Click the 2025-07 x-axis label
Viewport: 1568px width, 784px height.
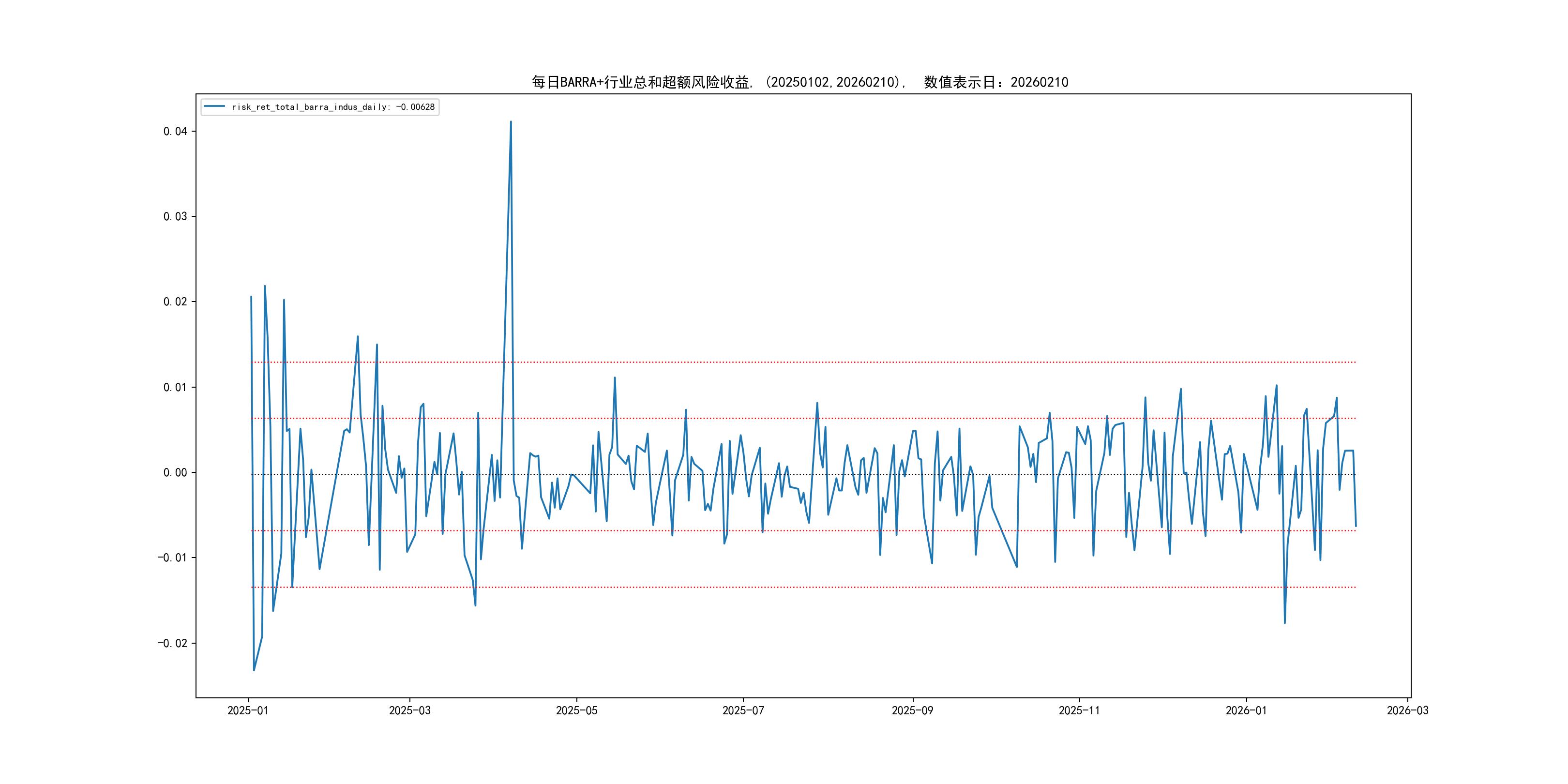pos(742,710)
